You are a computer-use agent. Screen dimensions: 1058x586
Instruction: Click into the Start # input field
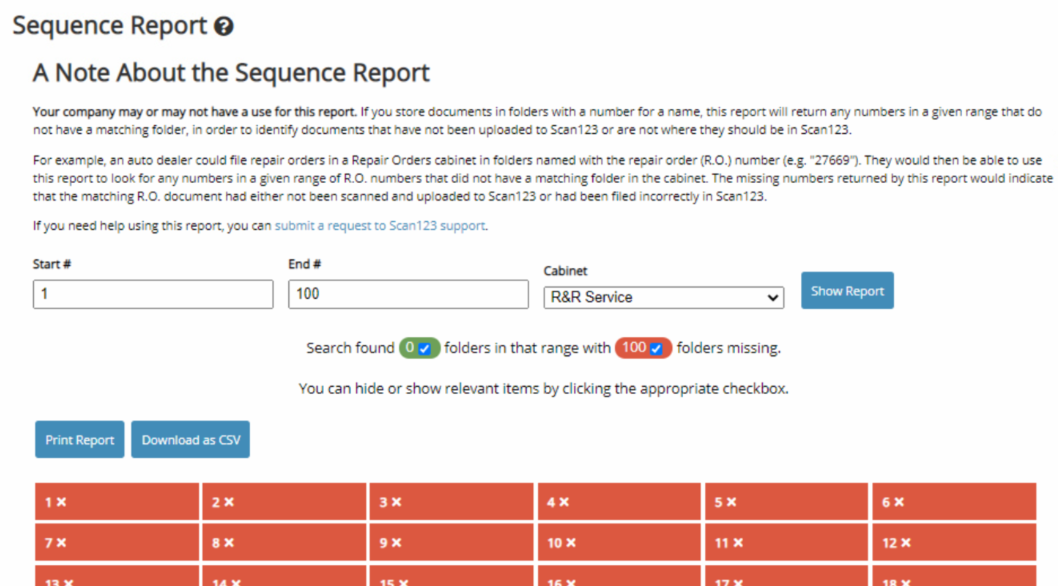(x=153, y=295)
